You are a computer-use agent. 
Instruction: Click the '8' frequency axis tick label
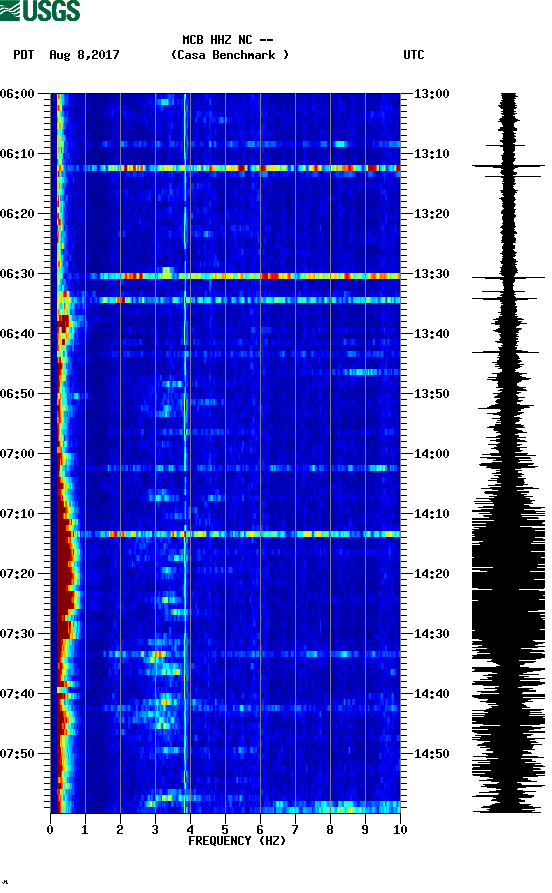tap(330, 830)
